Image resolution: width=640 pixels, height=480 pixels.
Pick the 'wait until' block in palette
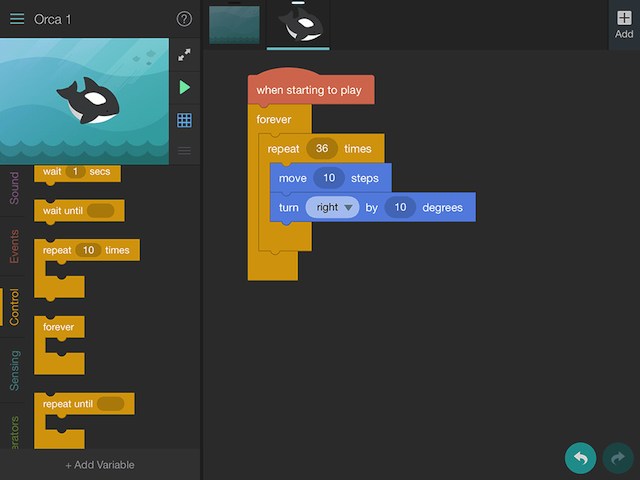(79, 211)
